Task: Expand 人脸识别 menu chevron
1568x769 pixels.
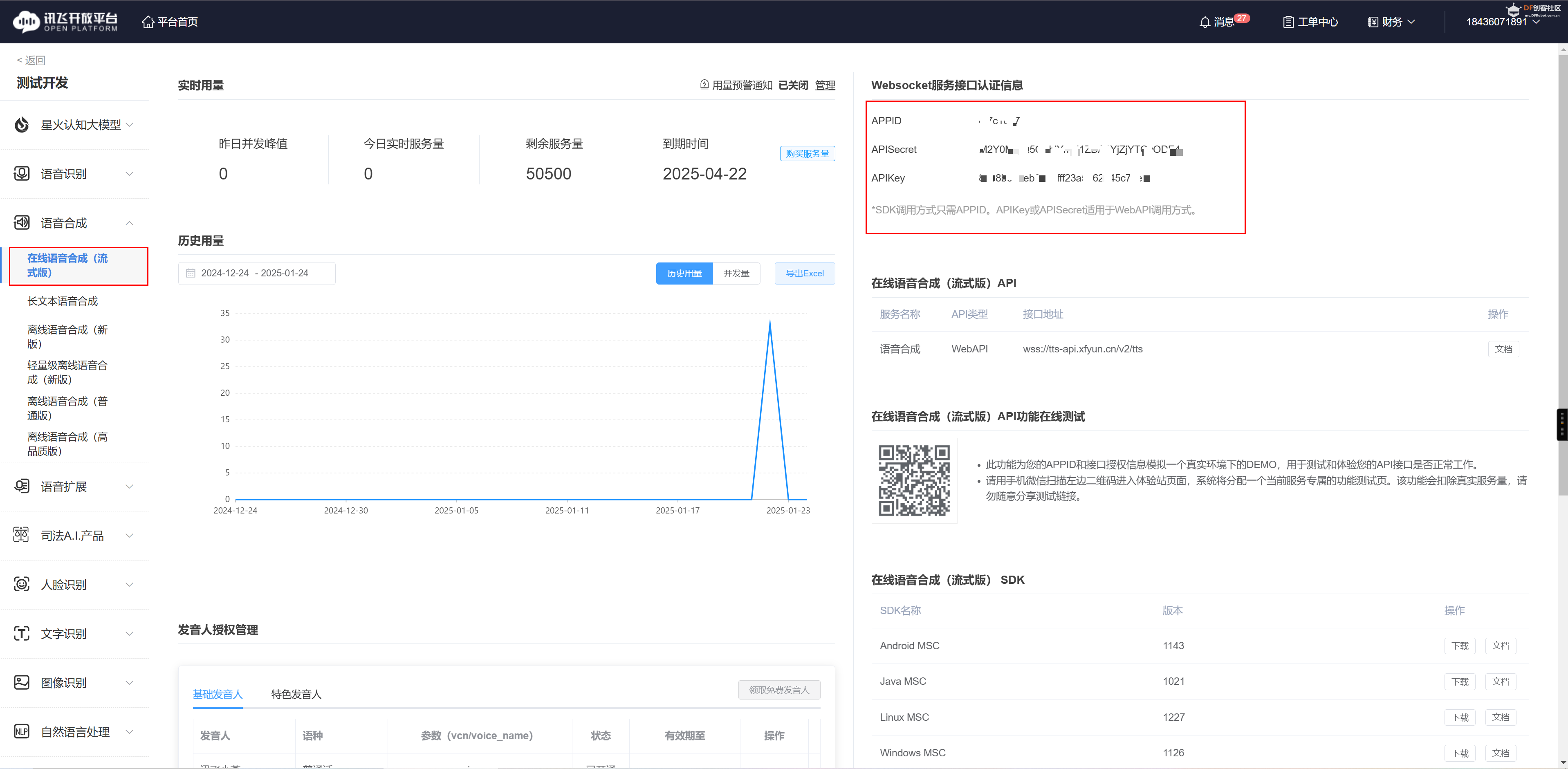Action: 129,584
